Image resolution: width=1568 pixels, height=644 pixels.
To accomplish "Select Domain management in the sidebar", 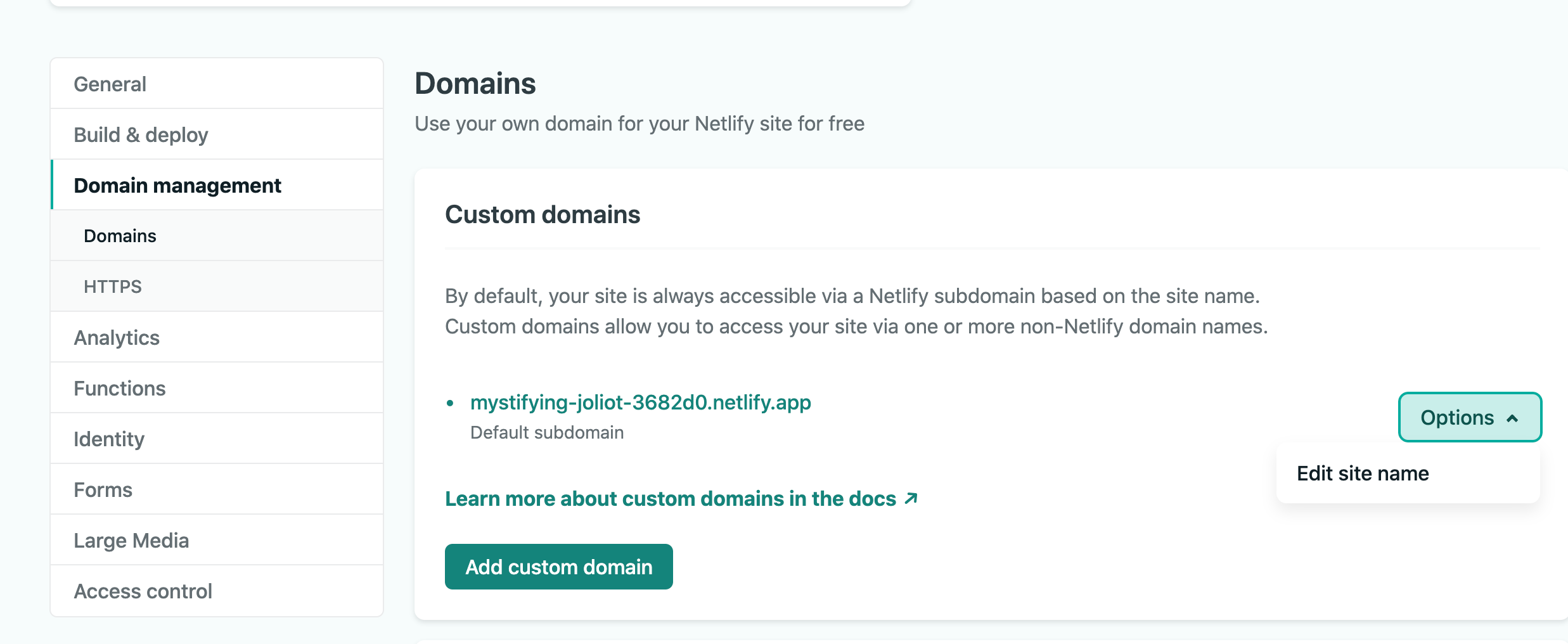I will 177,186.
